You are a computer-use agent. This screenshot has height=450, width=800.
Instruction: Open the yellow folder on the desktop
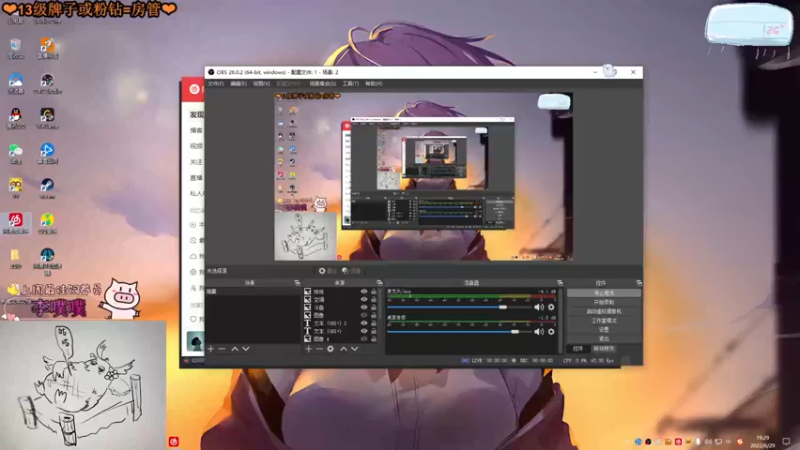(15, 258)
